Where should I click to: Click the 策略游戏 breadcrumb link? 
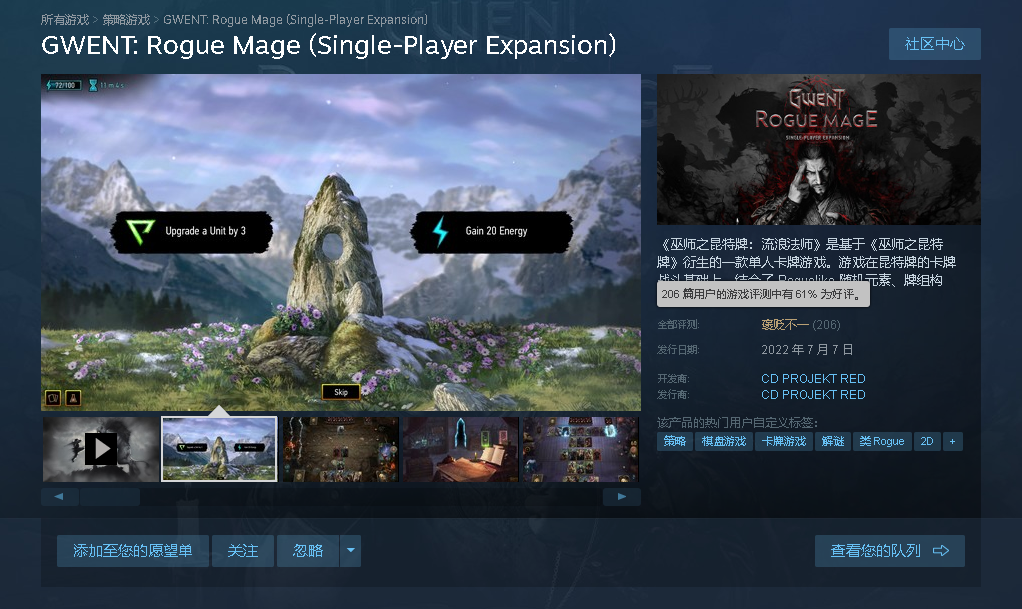click(x=126, y=20)
